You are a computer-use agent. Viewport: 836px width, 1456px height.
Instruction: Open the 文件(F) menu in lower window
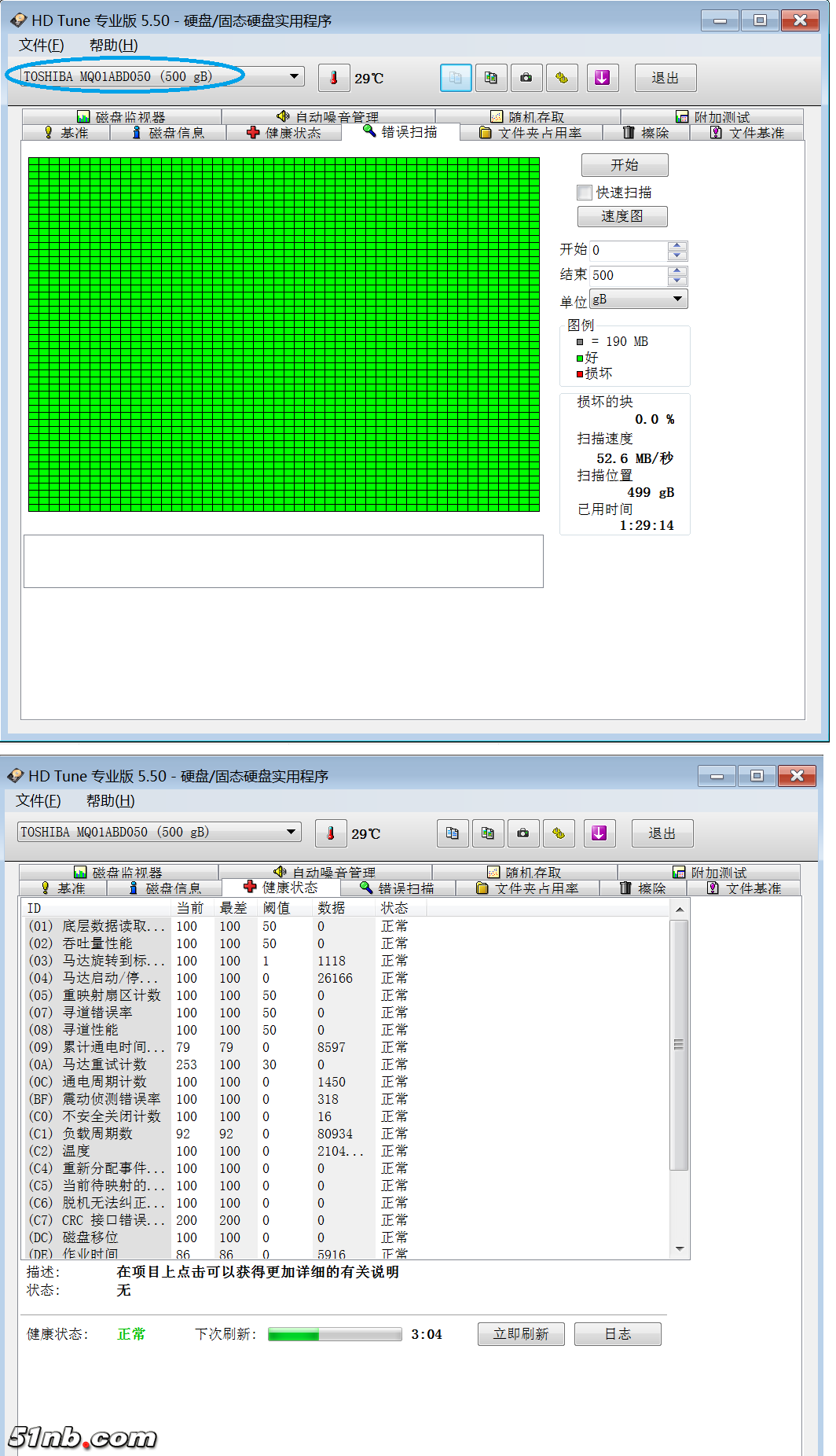click(x=38, y=800)
